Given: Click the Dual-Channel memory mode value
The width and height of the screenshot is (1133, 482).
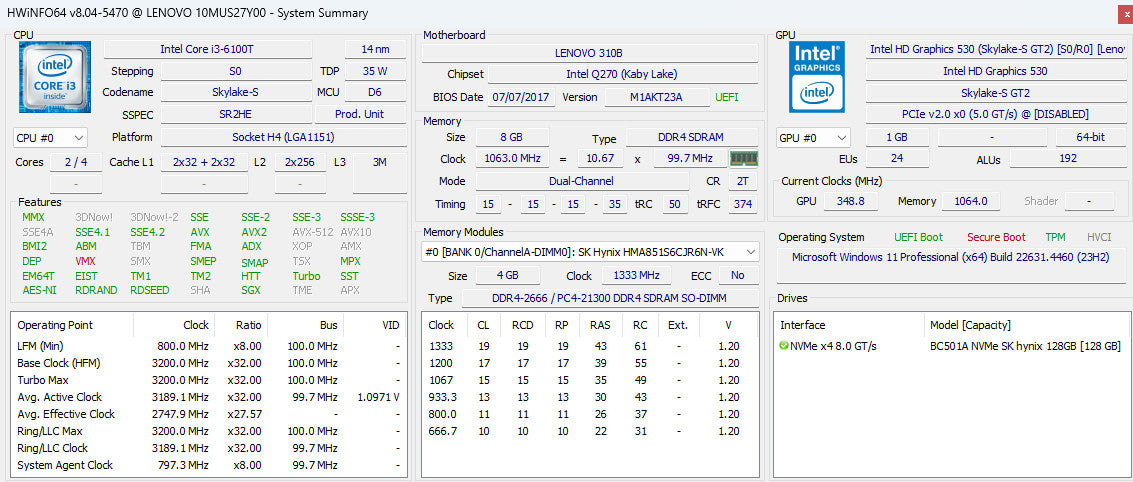Looking at the screenshot, I should [x=582, y=181].
